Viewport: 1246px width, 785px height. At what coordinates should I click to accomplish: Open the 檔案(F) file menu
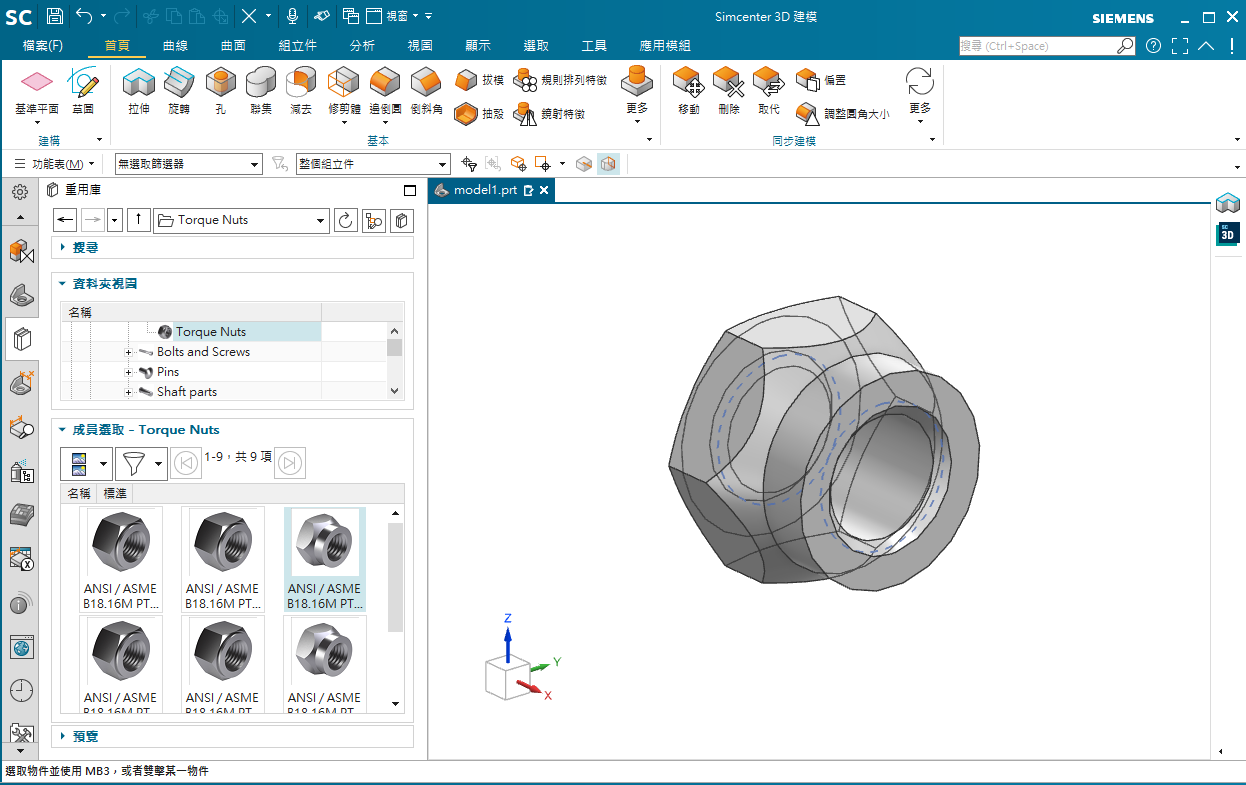pos(42,46)
